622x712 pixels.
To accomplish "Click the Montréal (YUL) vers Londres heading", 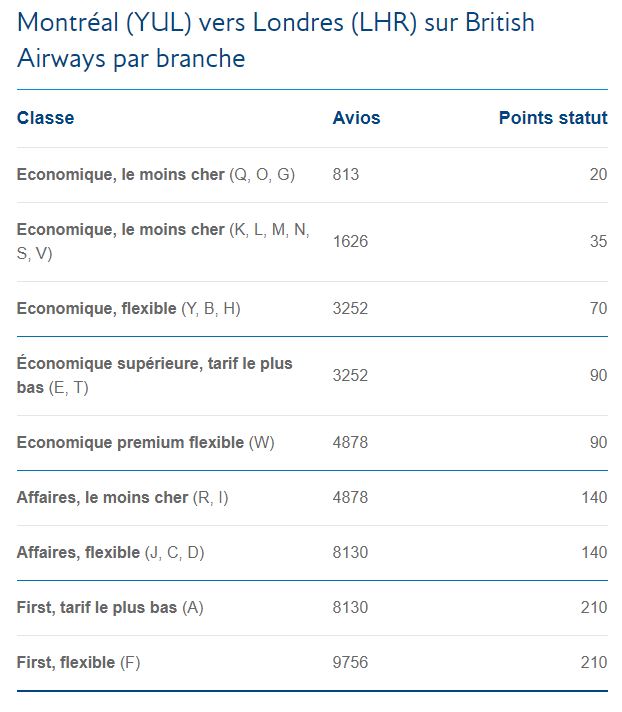I will click(275, 40).
